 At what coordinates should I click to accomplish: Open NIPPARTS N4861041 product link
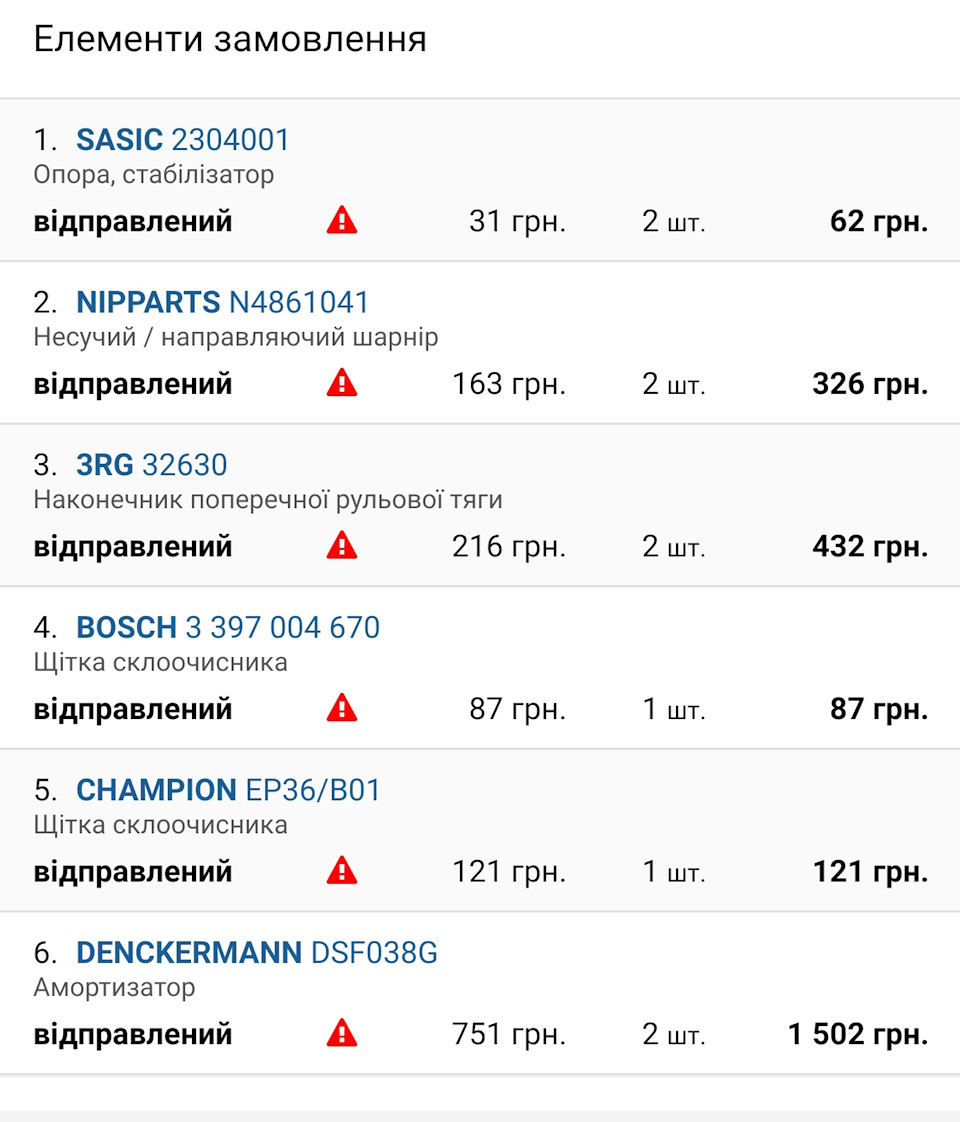pos(223,302)
